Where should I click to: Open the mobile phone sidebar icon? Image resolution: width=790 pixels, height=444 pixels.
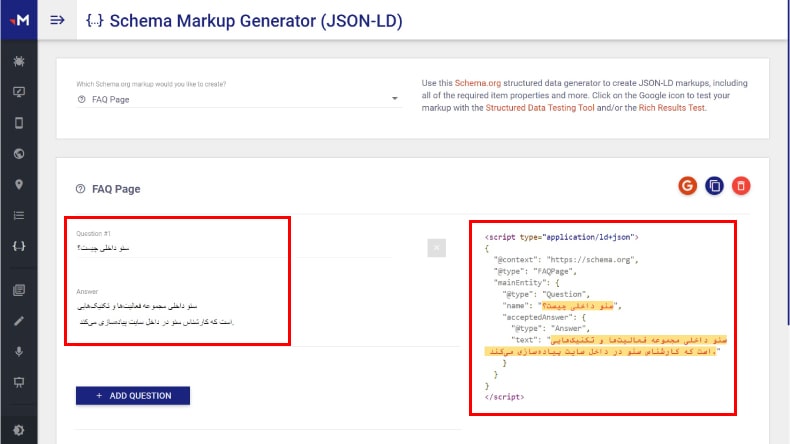pyautogui.click(x=19, y=123)
